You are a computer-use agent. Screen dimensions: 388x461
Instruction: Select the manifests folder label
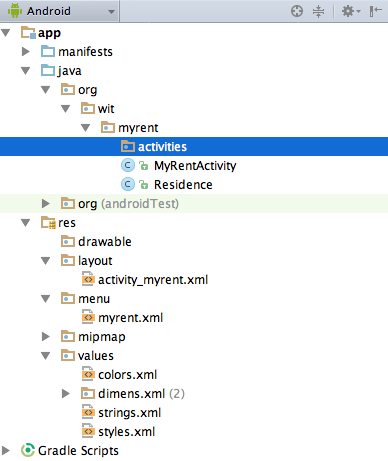85,52
